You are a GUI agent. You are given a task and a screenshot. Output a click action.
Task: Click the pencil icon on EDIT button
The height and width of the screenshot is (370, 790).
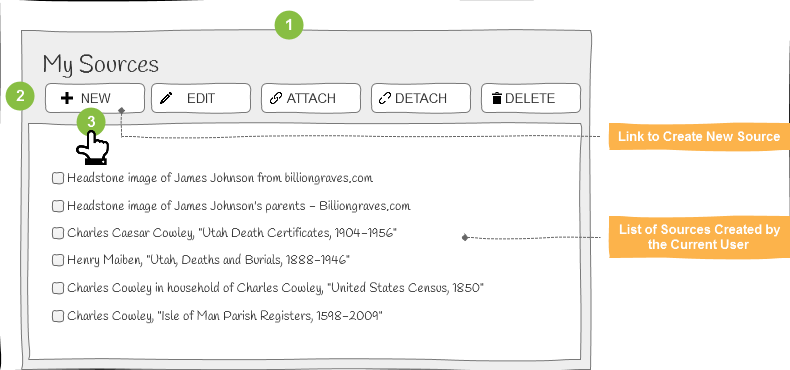coord(166,98)
